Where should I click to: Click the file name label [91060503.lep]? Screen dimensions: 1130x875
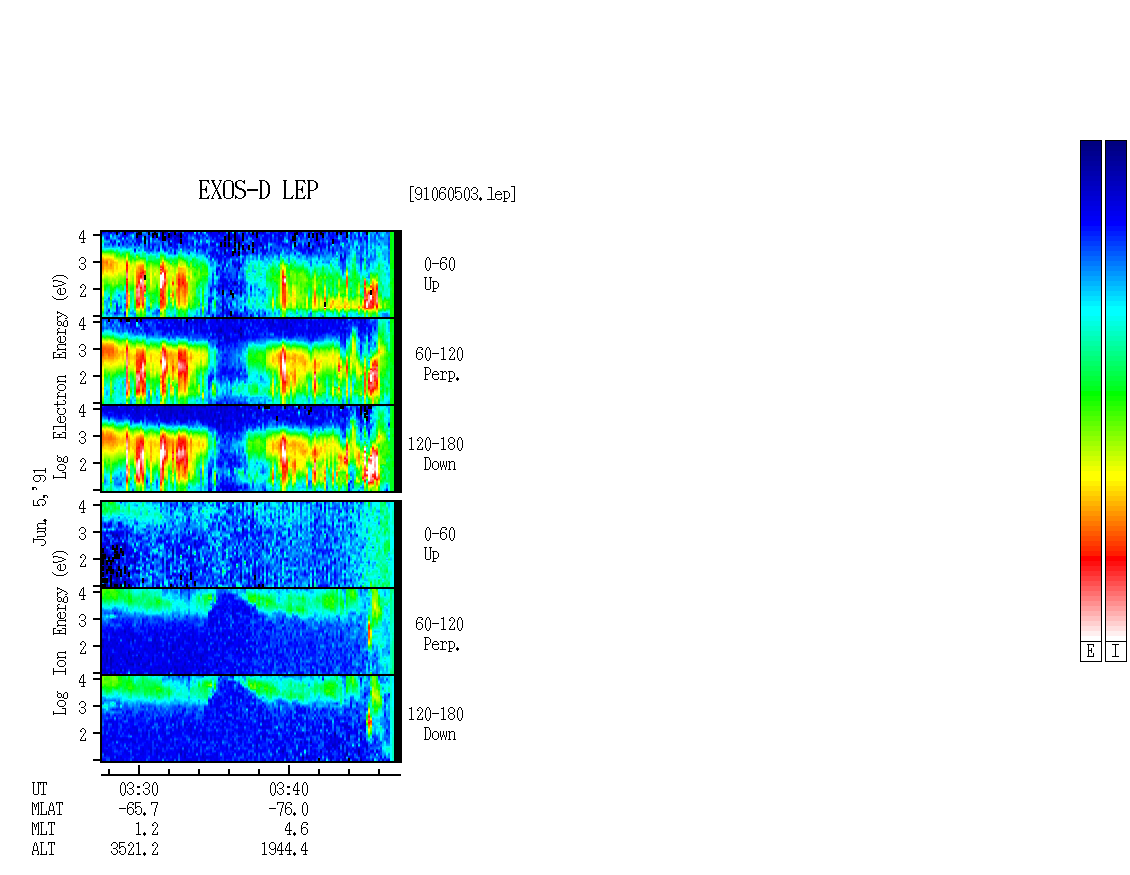pyautogui.click(x=462, y=194)
